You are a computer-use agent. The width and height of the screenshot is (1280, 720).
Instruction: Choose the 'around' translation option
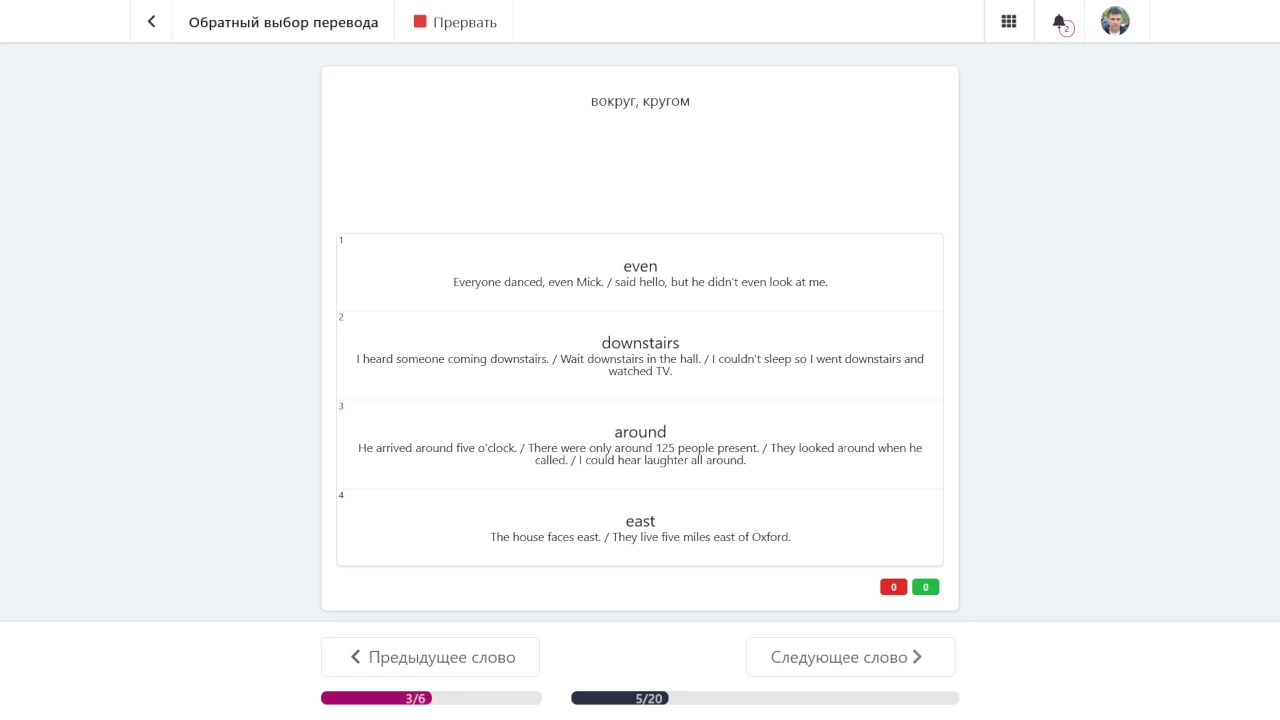[640, 445]
